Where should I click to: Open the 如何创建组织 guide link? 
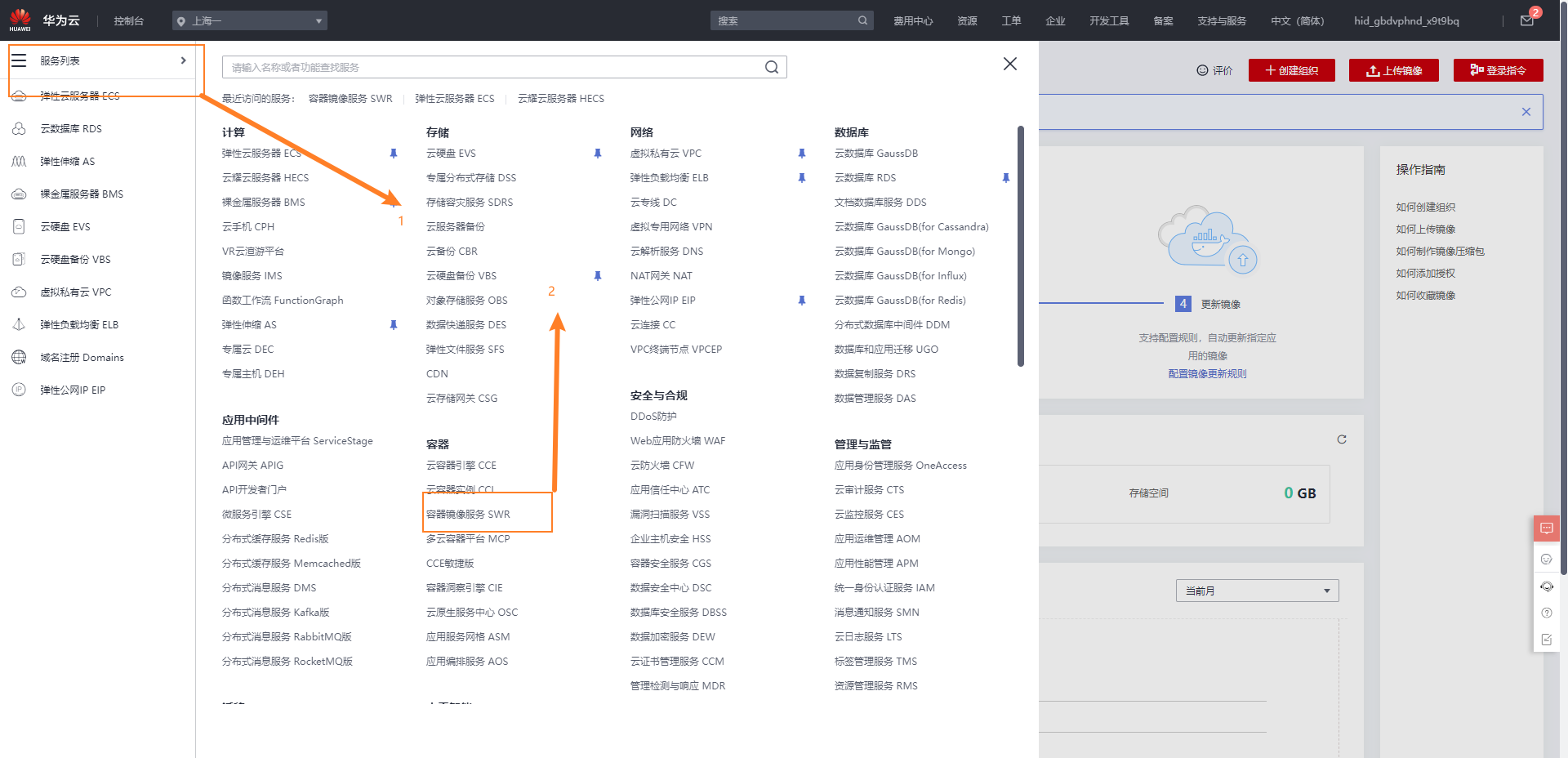[x=1426, y=207]
